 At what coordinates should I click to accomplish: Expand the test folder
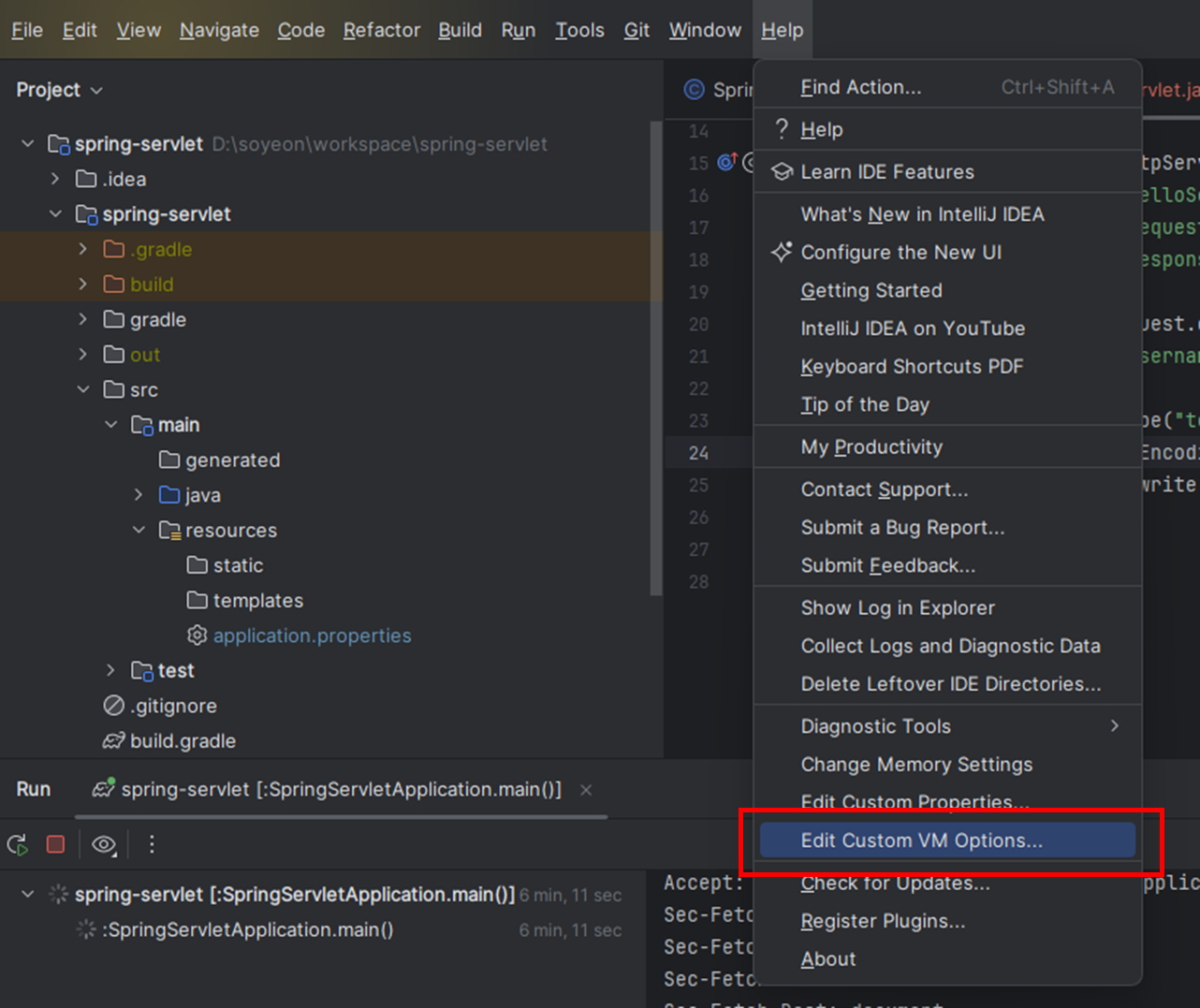tap(110, 670)
